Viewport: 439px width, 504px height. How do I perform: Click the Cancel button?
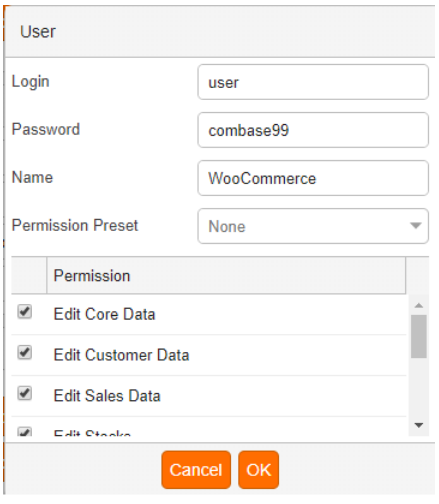click(196, 470)
